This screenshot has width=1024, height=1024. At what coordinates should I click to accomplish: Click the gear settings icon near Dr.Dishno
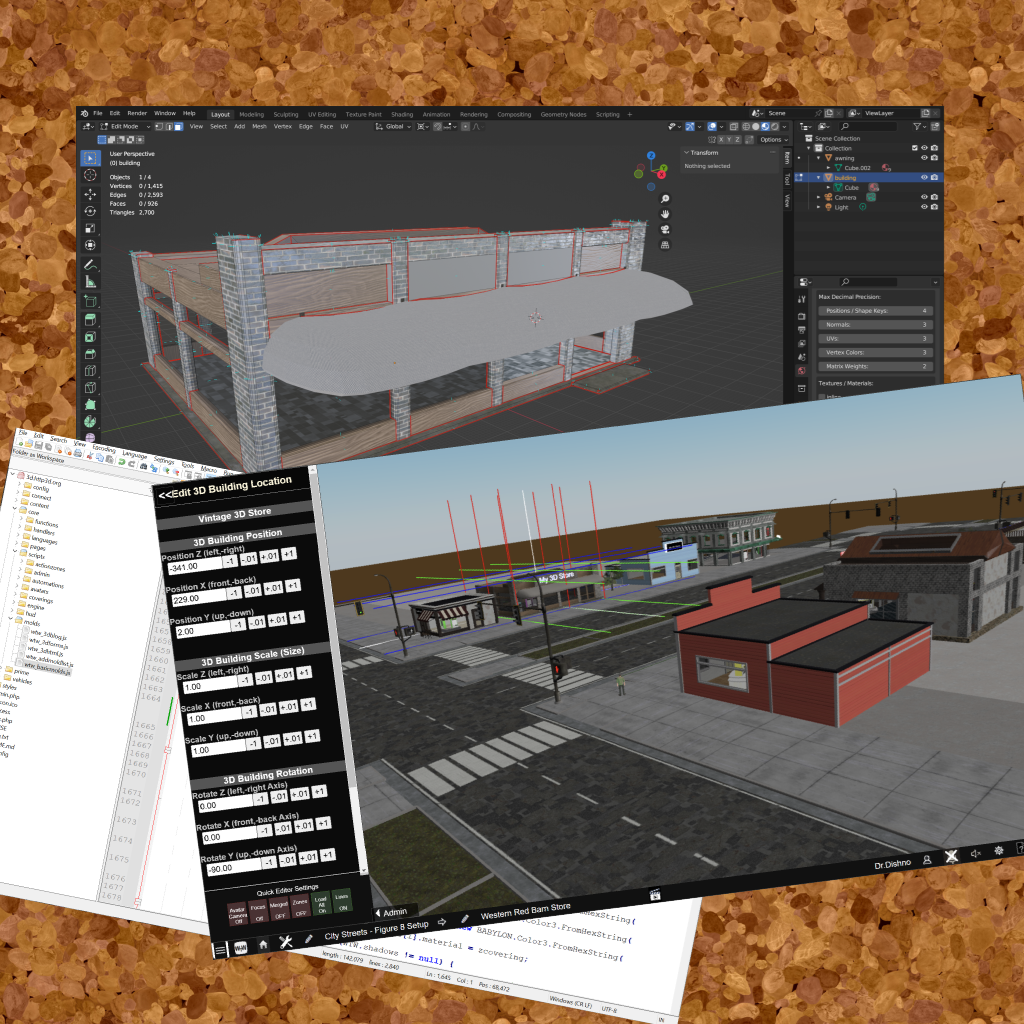pos(999,850)
